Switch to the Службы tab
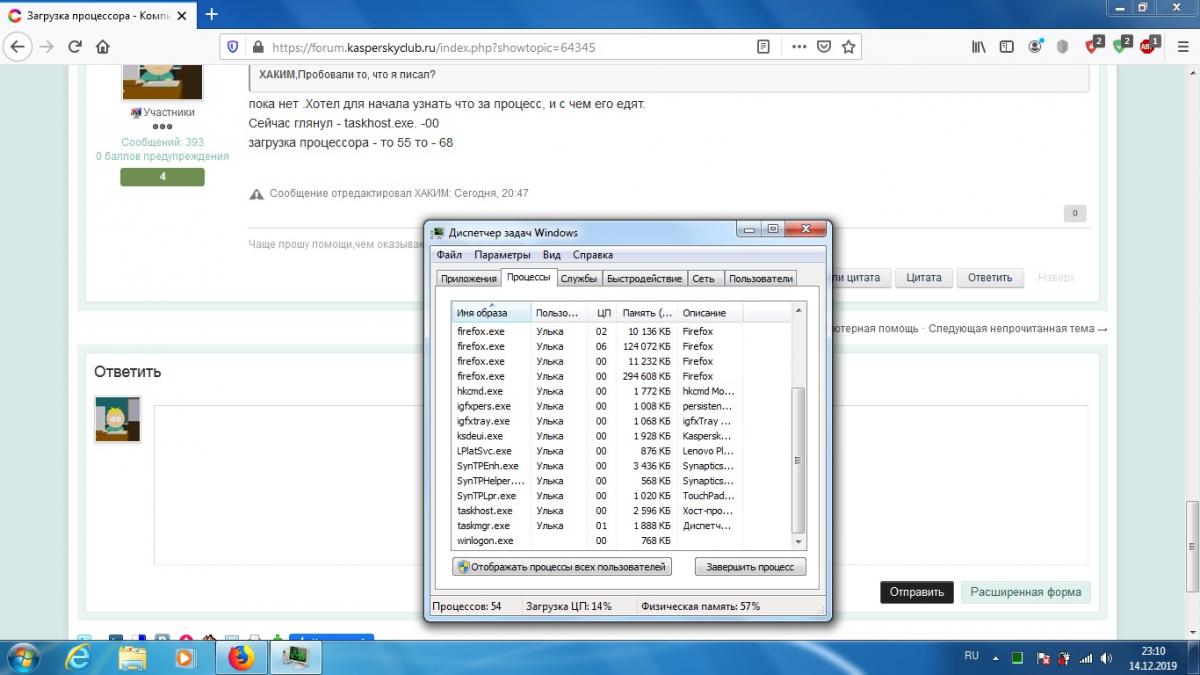Image resolution: width=1200 pixels, height=675 pixels. coord(579,279)
